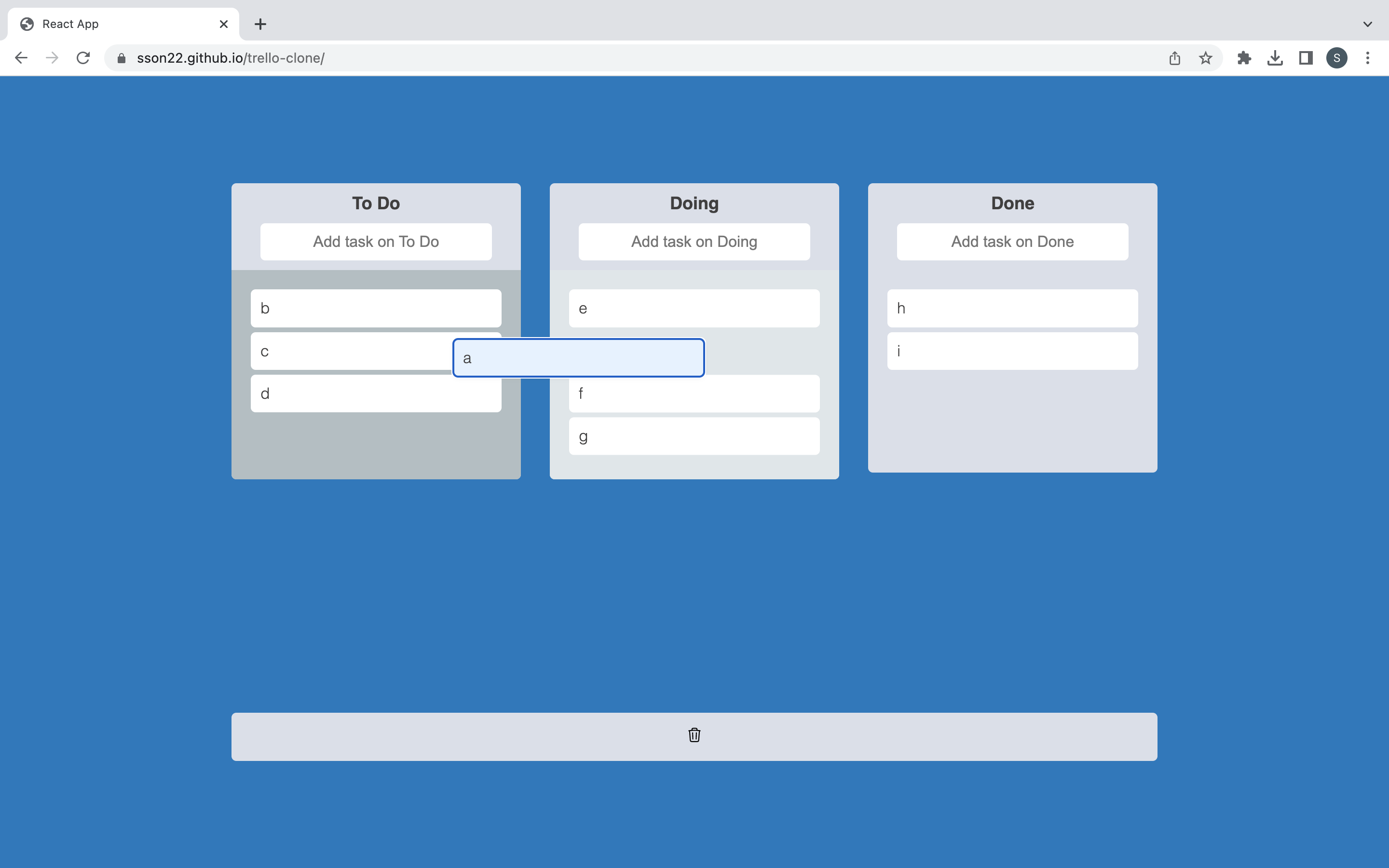
Task: Select the React App browser tab
Action: pyautogui.click(x=103, y=24)
